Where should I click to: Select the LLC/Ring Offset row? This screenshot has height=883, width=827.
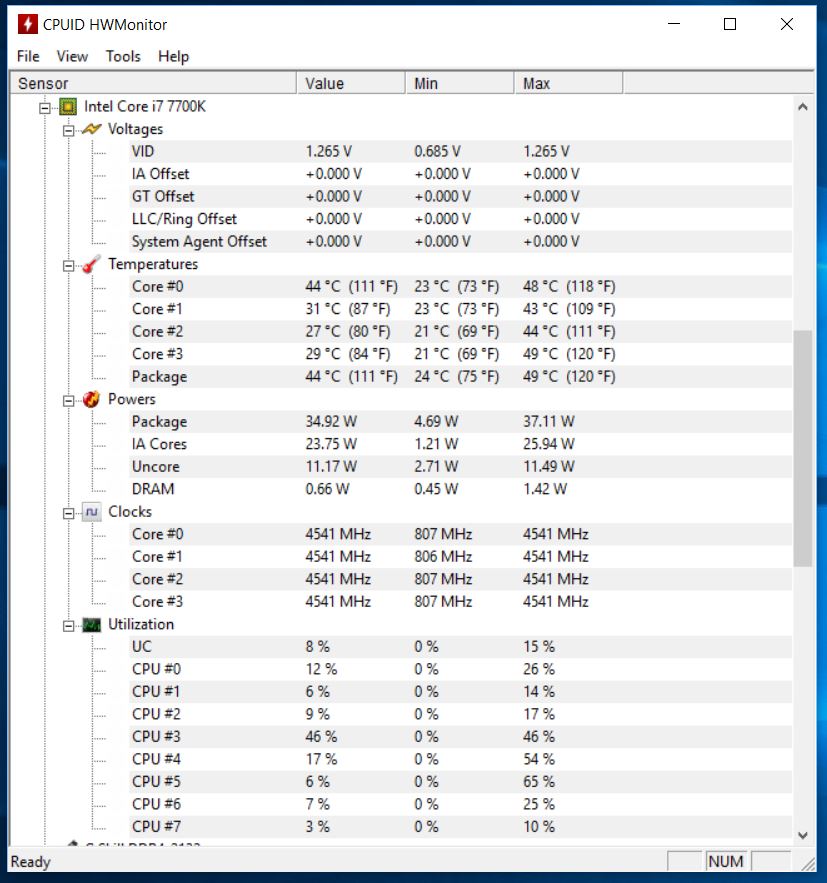tap(460, 219)
